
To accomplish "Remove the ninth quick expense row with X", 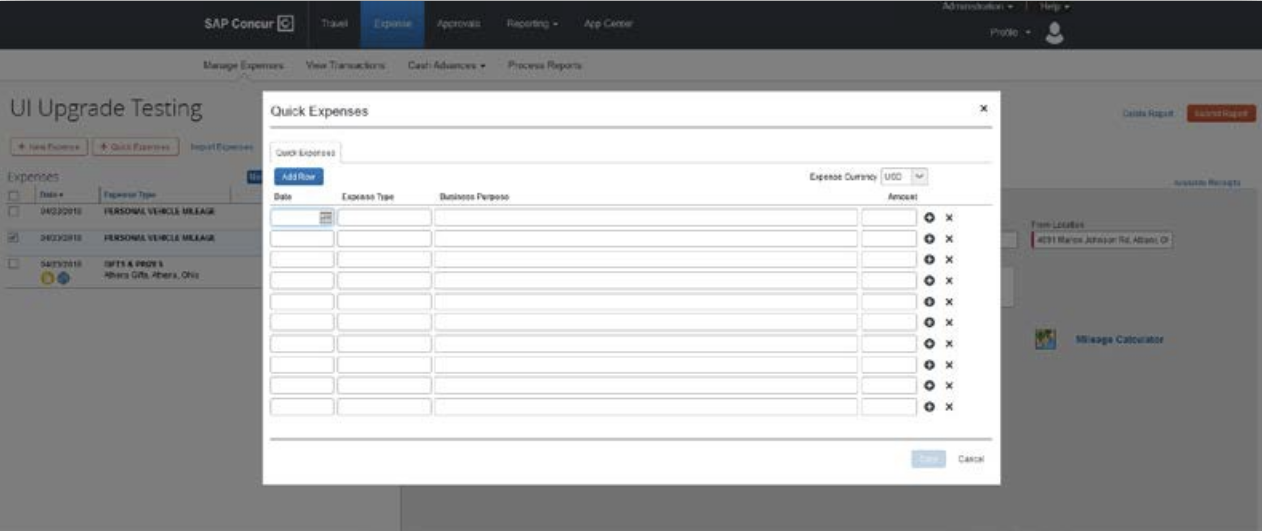I will 949,385.
